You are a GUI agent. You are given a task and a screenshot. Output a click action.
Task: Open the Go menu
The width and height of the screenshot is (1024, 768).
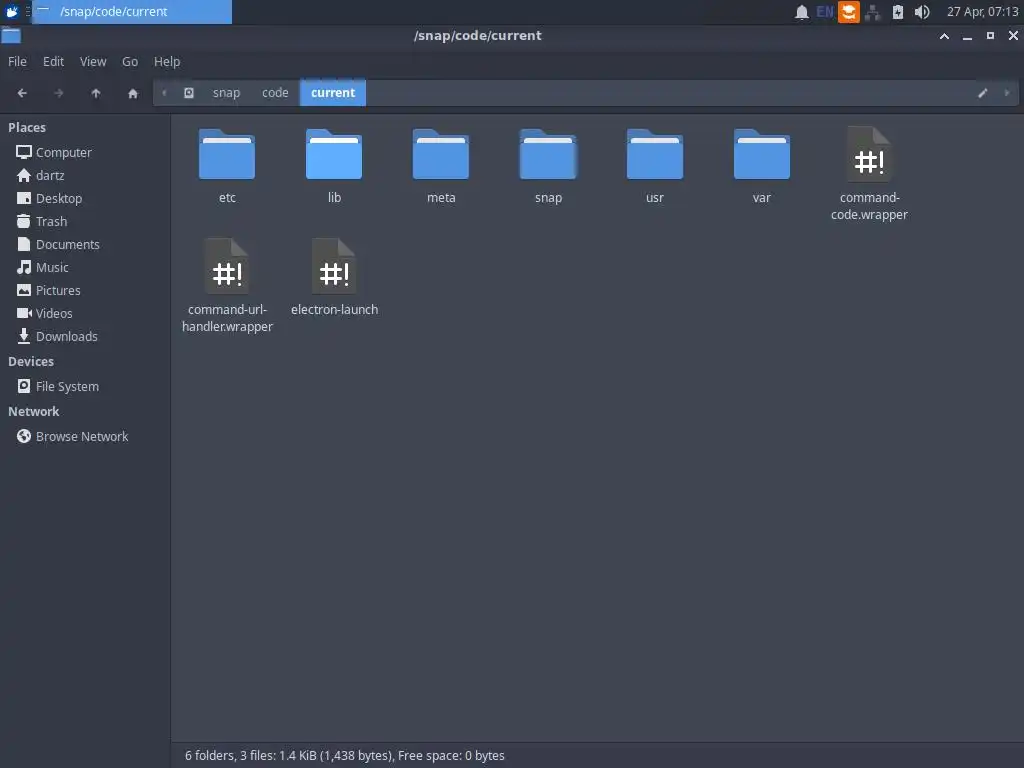pos(130,61)
